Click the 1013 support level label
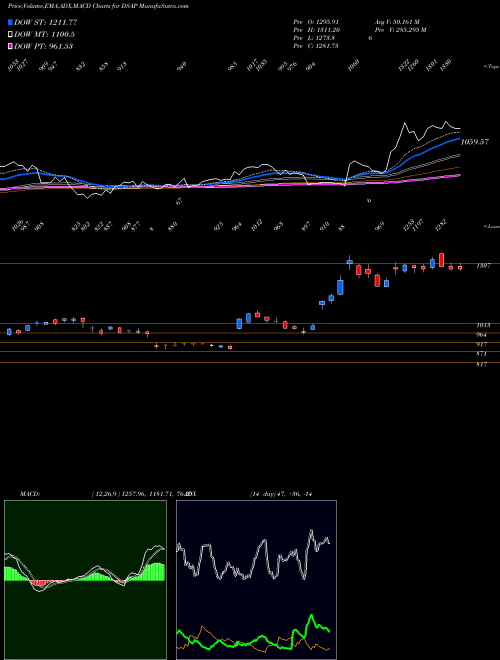 pyautogui.click(x=483, y=325)
